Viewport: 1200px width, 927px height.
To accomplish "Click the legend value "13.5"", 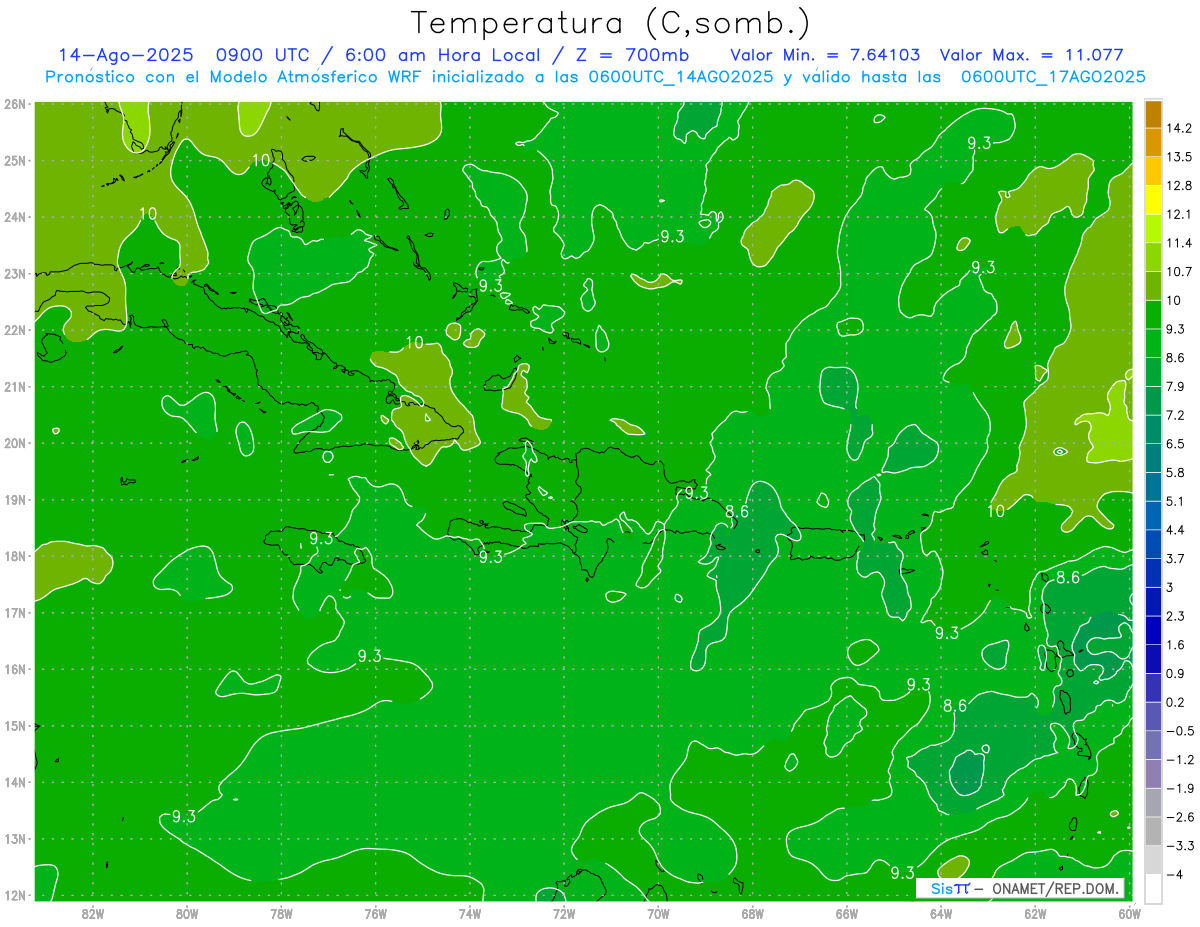I will (x=1178, y=157).
